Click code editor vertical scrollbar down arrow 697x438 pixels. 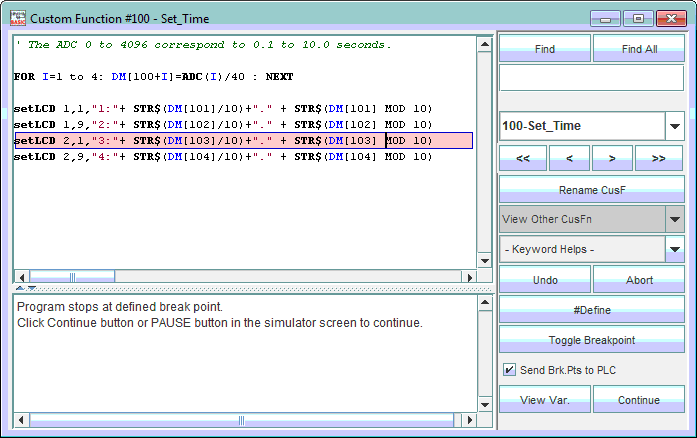click(x=485, y=261)
